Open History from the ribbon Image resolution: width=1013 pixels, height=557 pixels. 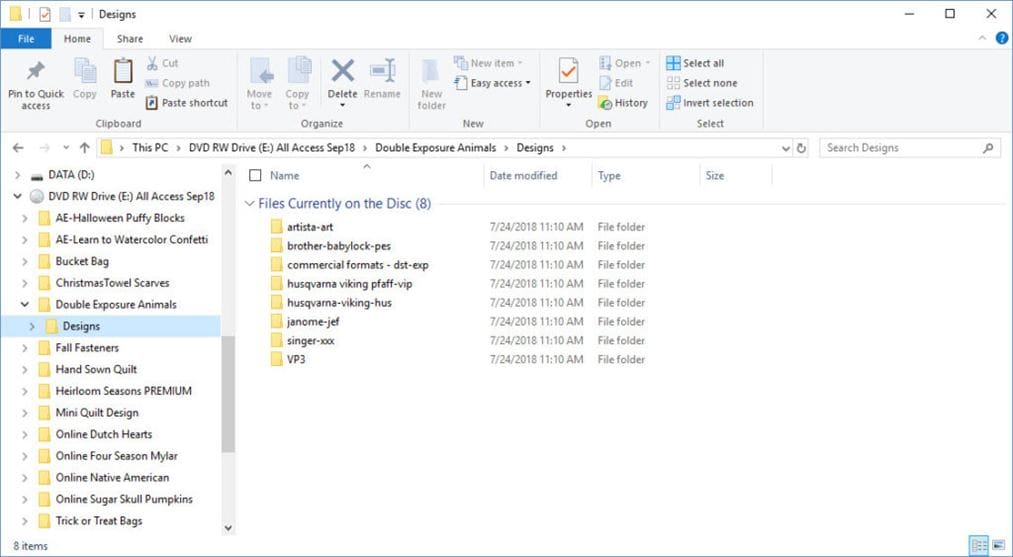click(x=623, y=103)
